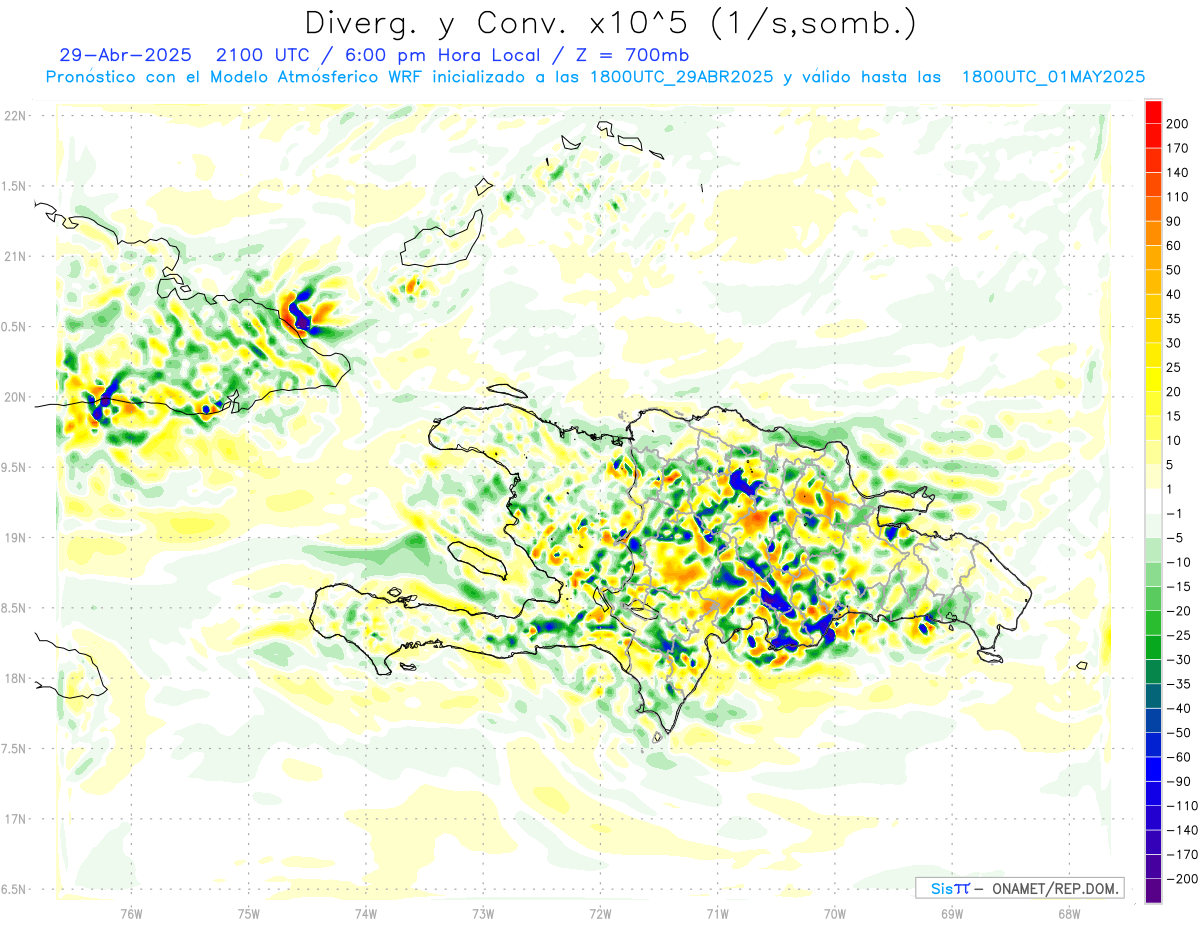Viewport: 1200px width, 927px height.
Task: Click the positive colorbar value '60'
Action: point(1176,246)
